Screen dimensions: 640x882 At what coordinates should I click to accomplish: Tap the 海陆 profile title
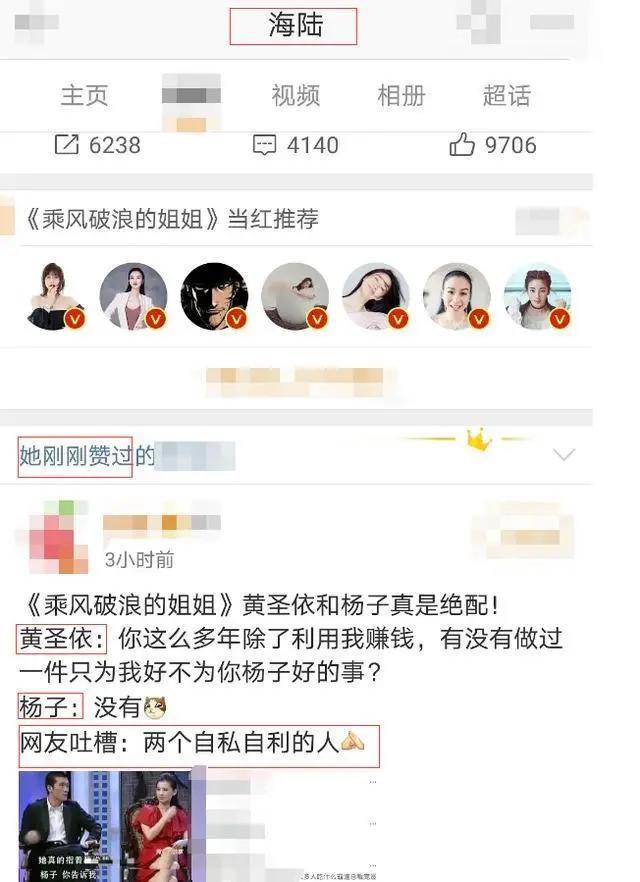click(295, 25)
